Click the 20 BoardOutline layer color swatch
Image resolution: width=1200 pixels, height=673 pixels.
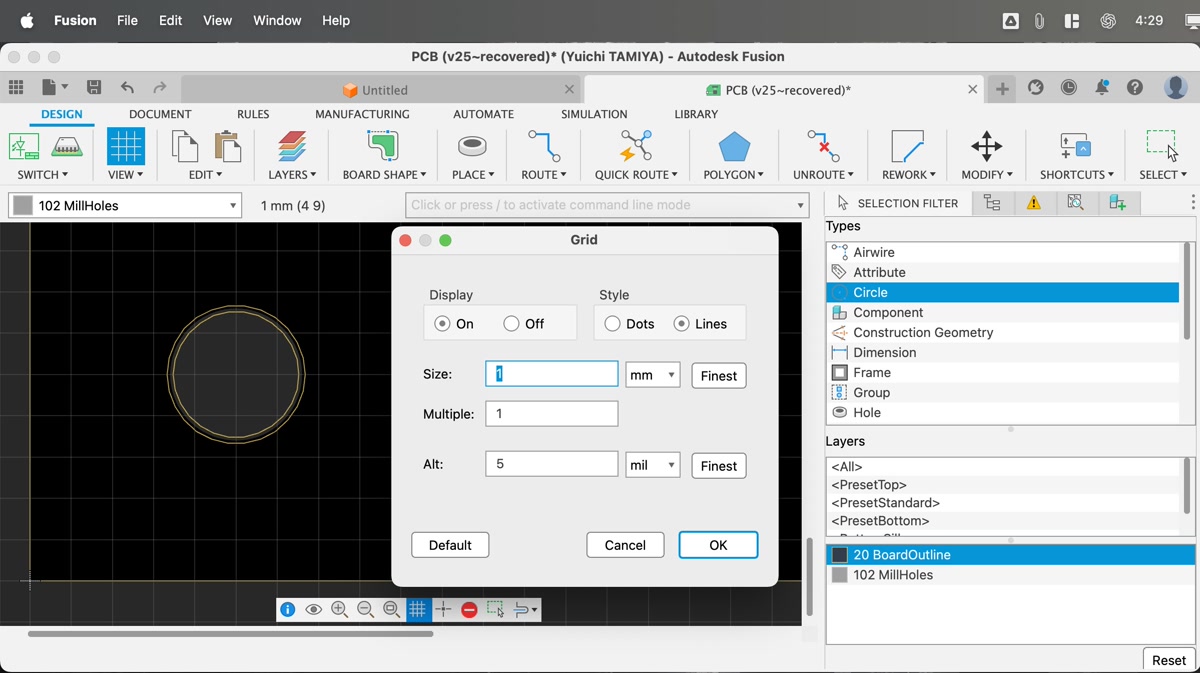point(840,555)
